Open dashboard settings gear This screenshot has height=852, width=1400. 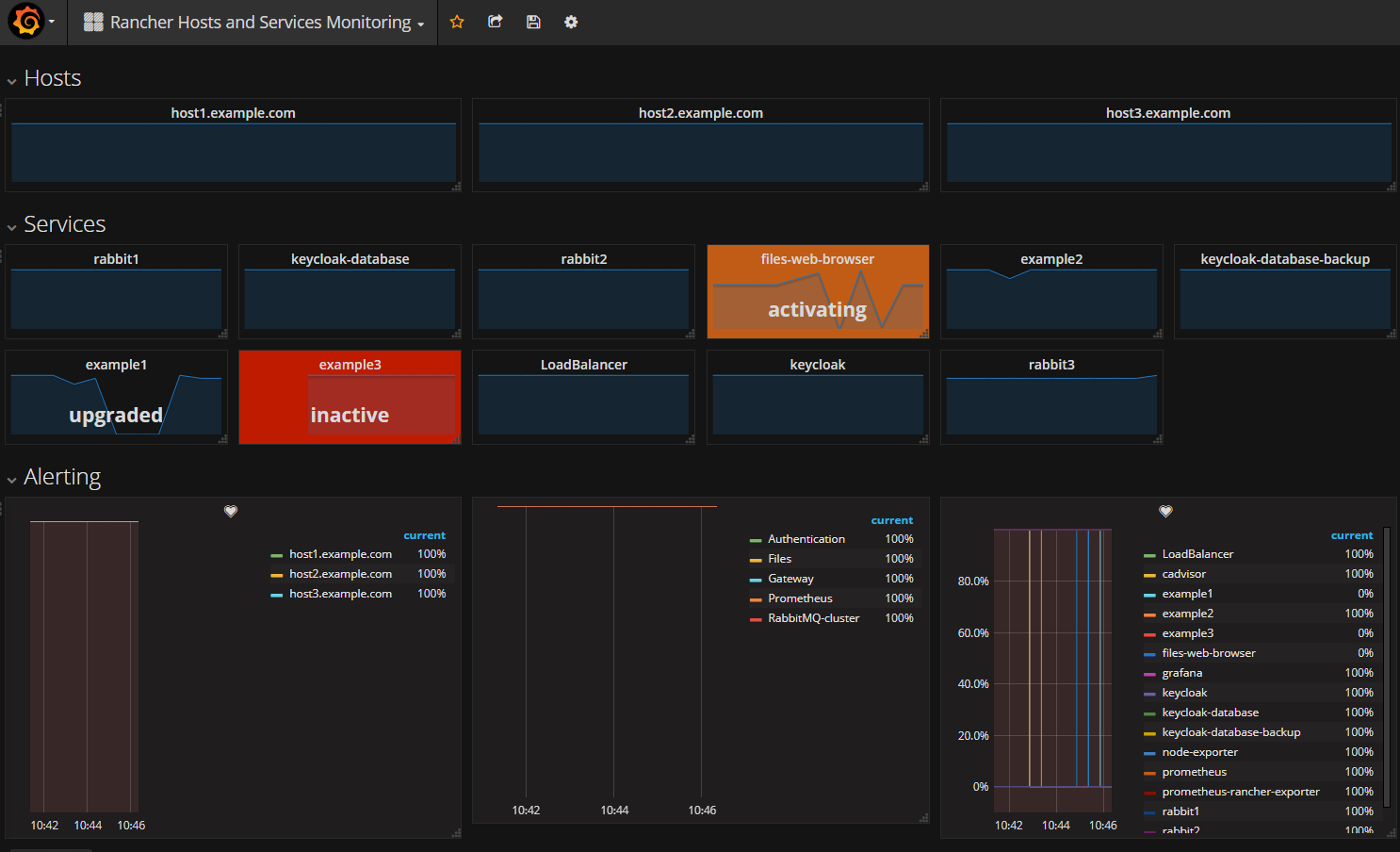click(571, 22)
